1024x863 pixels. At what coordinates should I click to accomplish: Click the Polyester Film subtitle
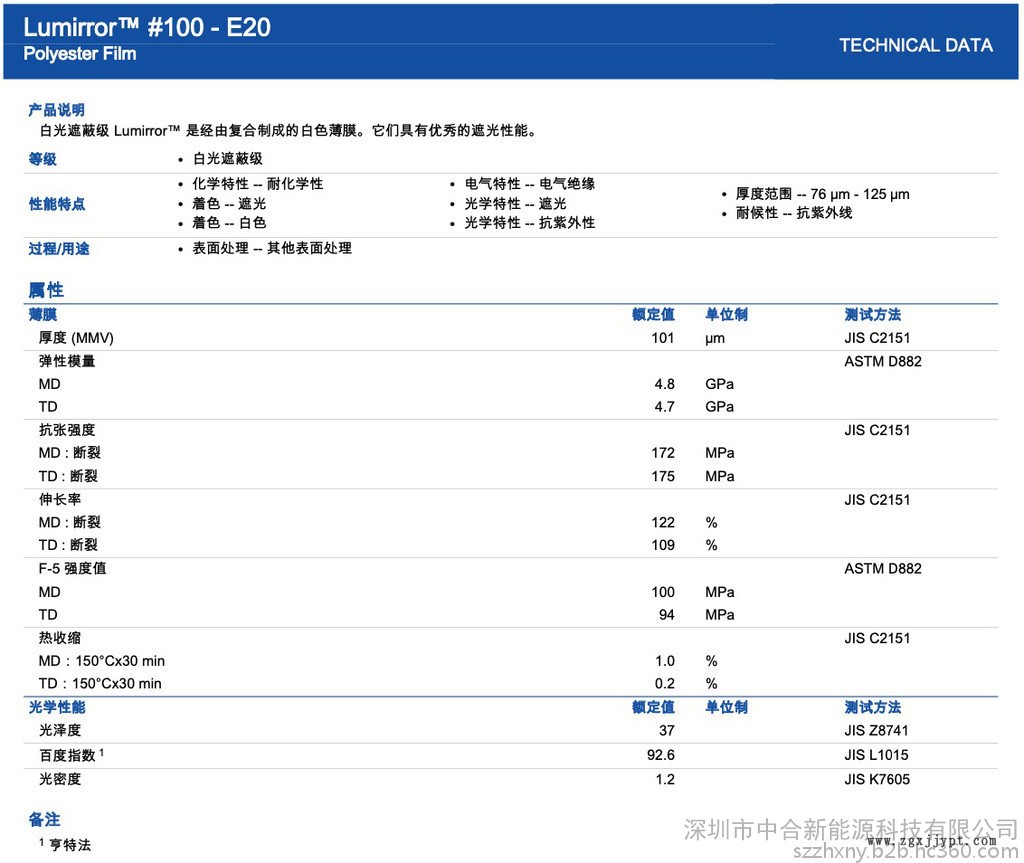[80, 54]
